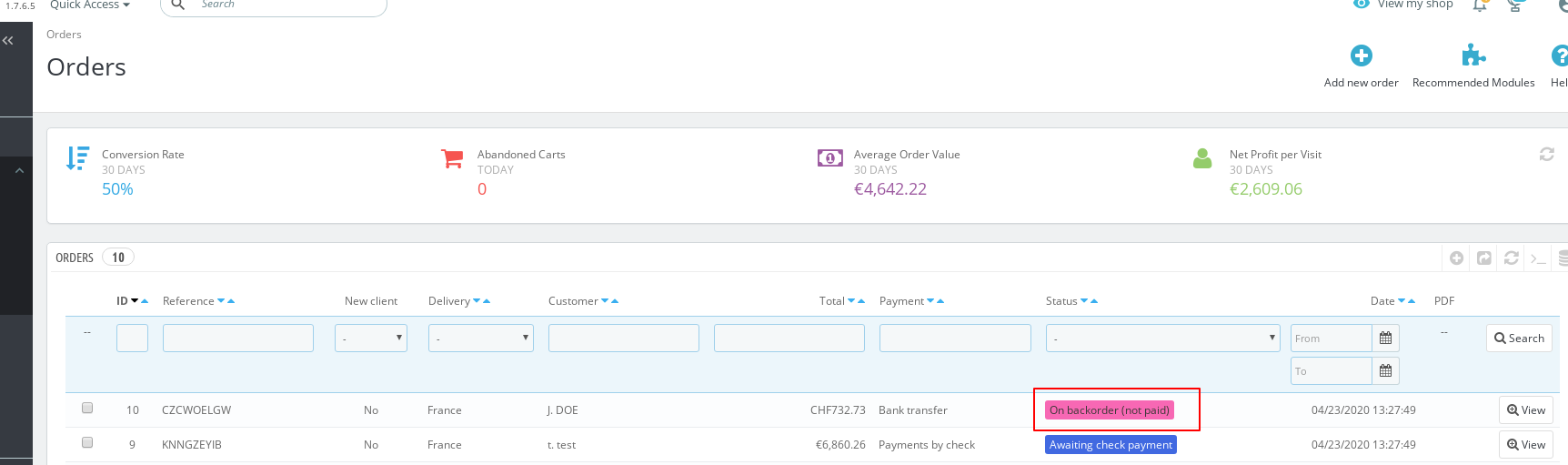Viewport: 1568px width, 465px height.
Task: Collapse the sidebar with double chevron
Action: pyautogui.click(x=8, y=40)
